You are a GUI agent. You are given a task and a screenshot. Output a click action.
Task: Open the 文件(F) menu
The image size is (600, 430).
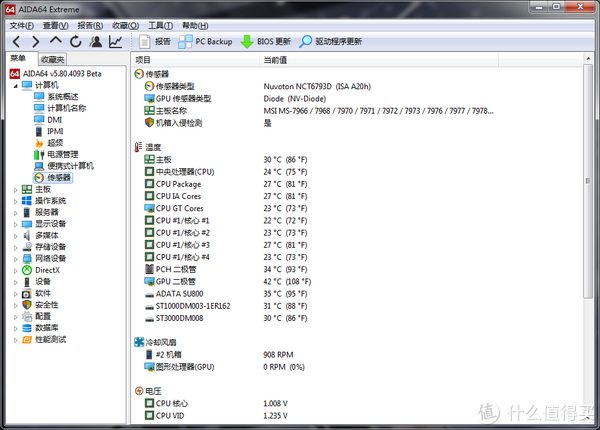click(x=21, y=26)
